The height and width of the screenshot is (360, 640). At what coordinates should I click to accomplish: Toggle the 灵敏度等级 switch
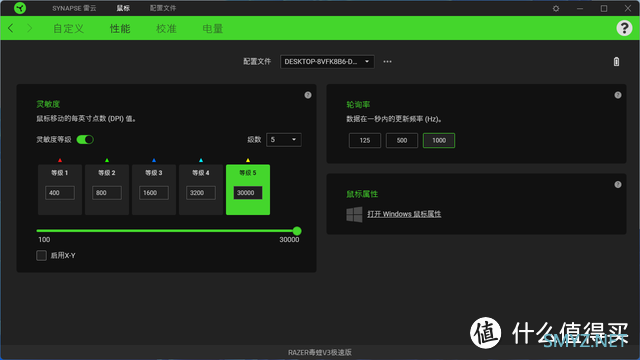(85, 140)
